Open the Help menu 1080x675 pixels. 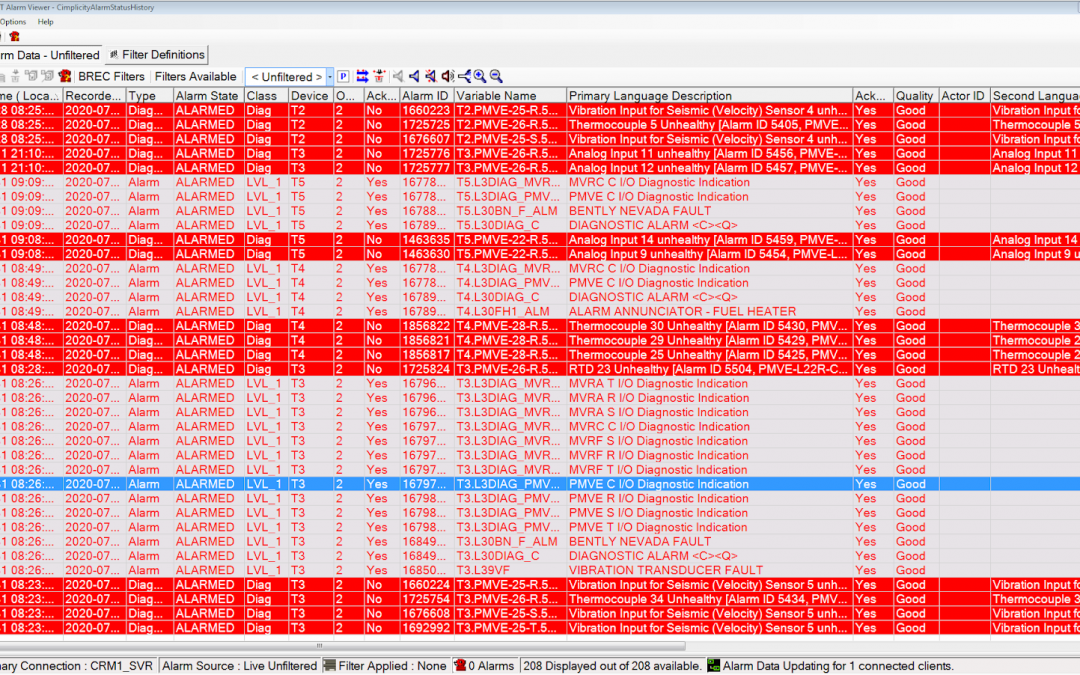[46, 21]
